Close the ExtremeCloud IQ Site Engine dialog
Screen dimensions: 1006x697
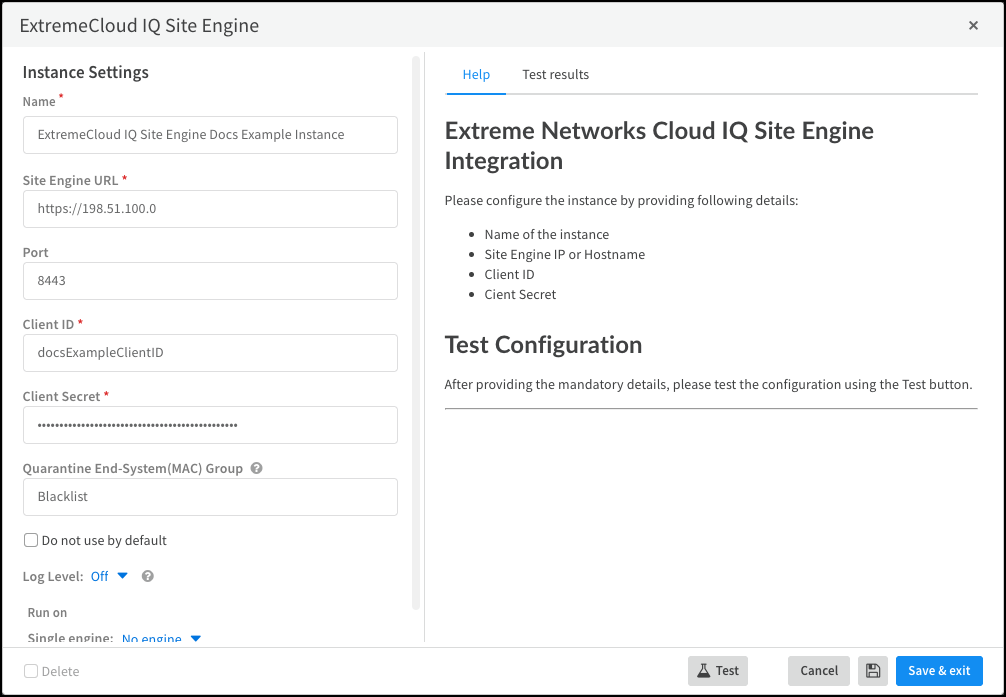pyautogui.click(x=973, y=26)
